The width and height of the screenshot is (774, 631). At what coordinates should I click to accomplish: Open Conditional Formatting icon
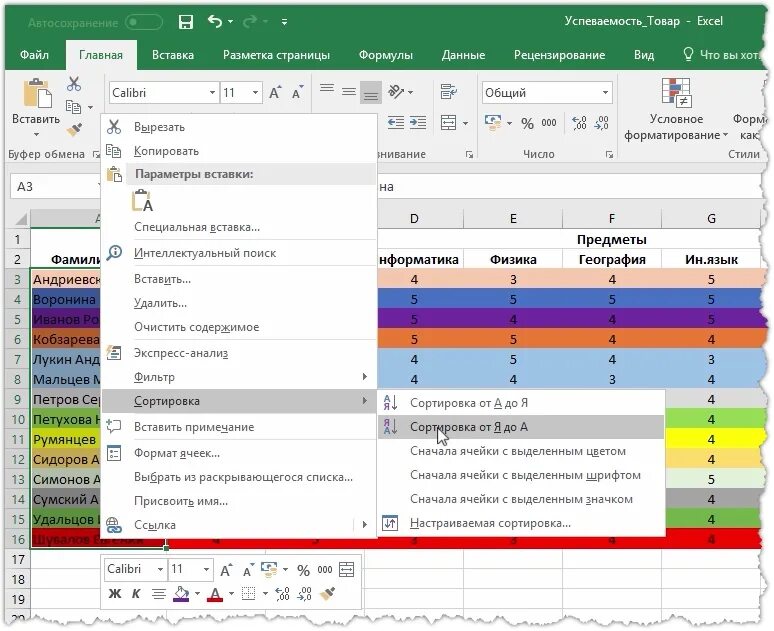click(x=676, y=92)
